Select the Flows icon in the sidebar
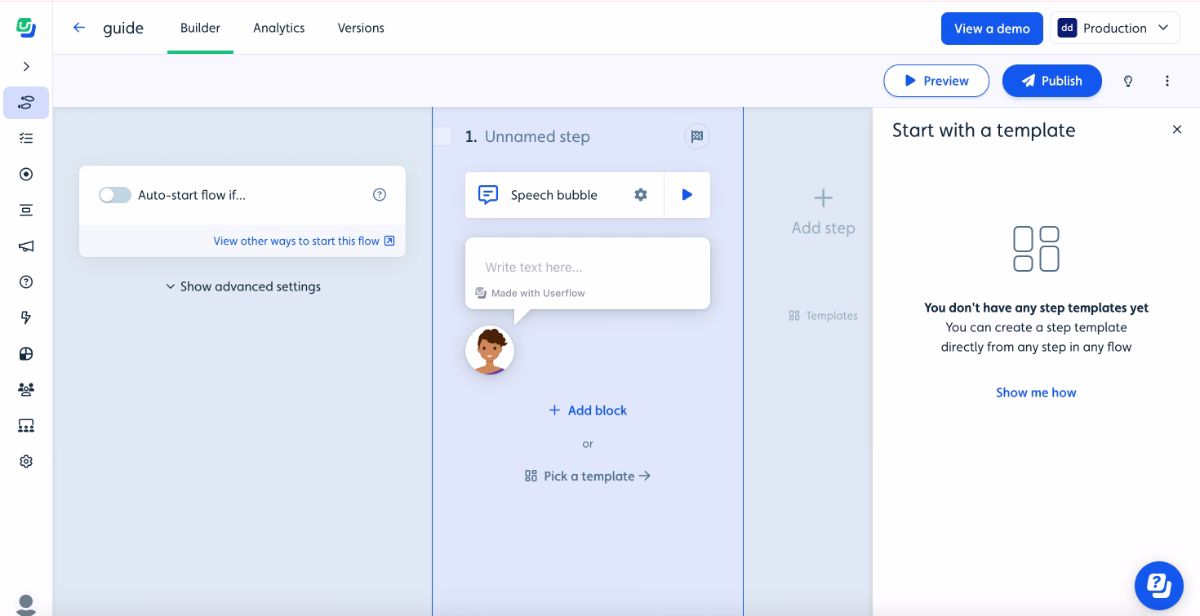The image size is (1200, 616). click(x=26, y=102)
